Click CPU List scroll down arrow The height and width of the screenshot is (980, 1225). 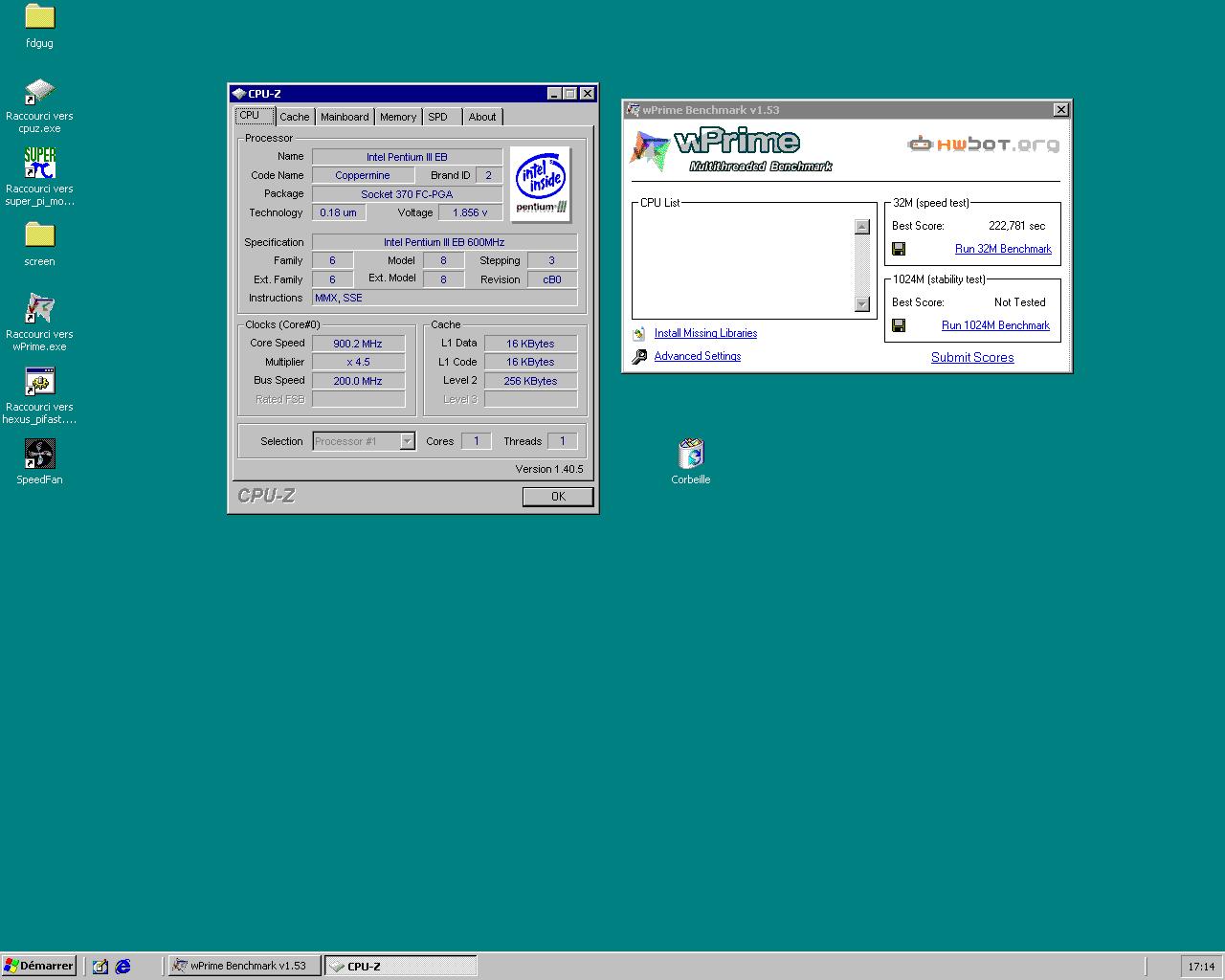point(861,304)
